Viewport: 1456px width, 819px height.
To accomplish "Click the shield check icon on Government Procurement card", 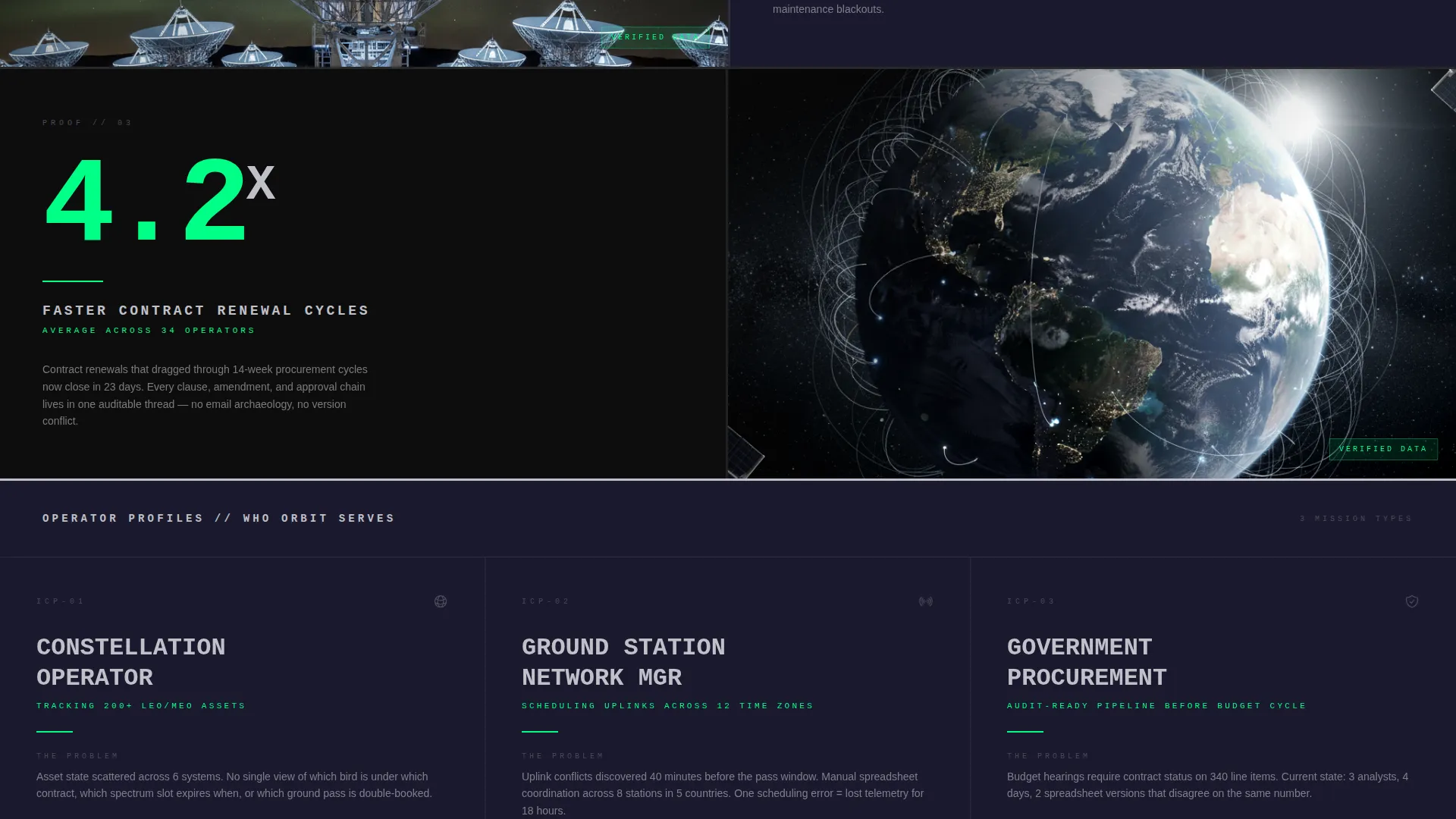I will 1412,601.
